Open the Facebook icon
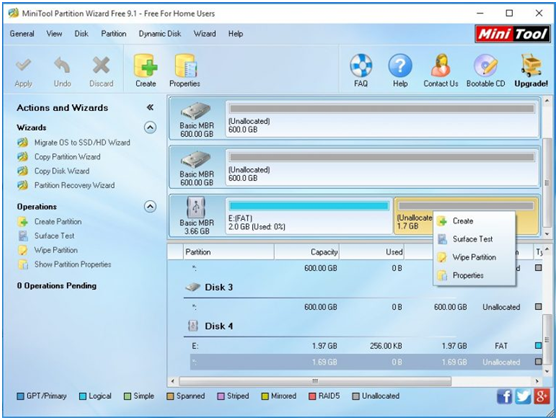Image resolution: width=558 pixels, height=420 pixels. point(504,396)
